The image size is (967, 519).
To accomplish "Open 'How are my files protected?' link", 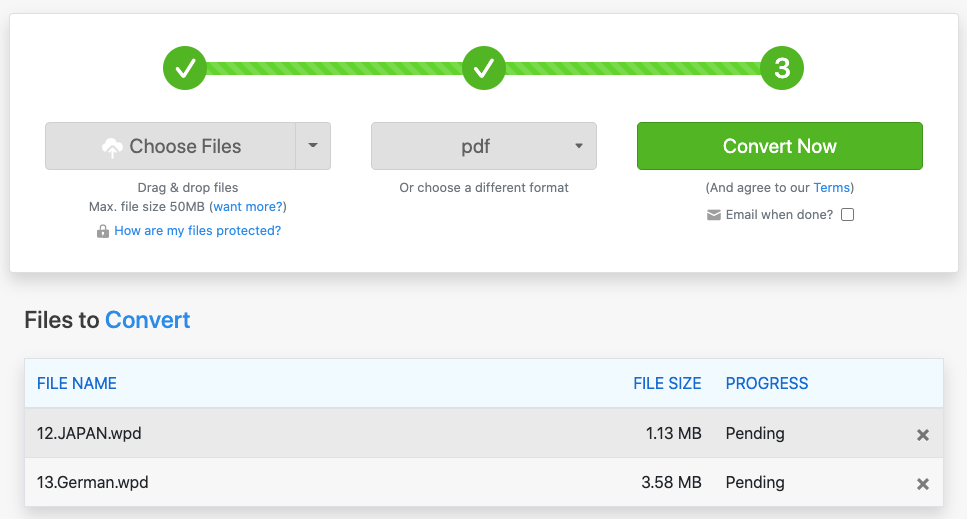I will pos(198,231).
